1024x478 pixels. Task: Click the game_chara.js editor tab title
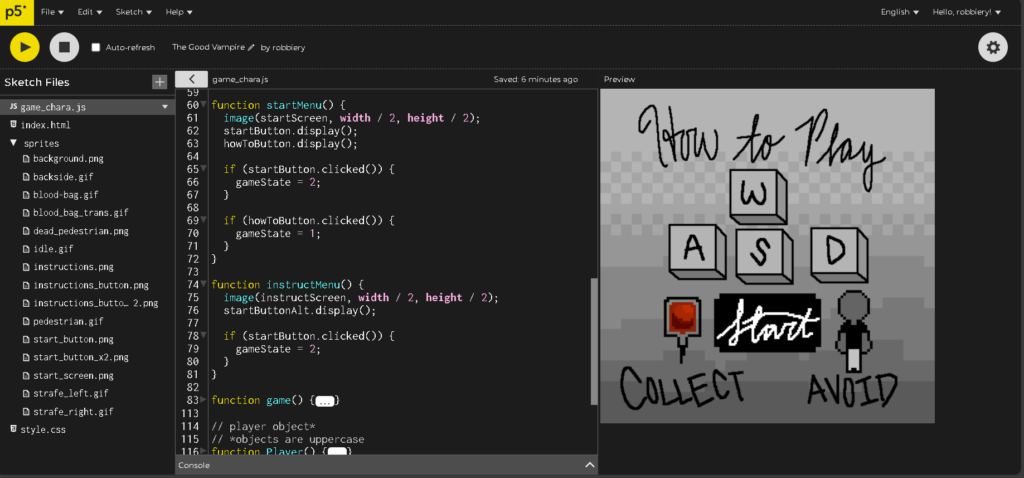(x=240, y=80)
